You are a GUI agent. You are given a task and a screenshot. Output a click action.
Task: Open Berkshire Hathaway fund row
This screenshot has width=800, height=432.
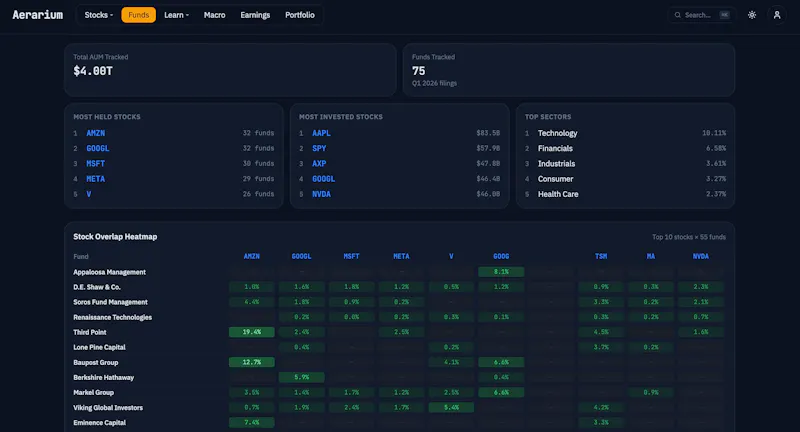click(x=104, y=378)
